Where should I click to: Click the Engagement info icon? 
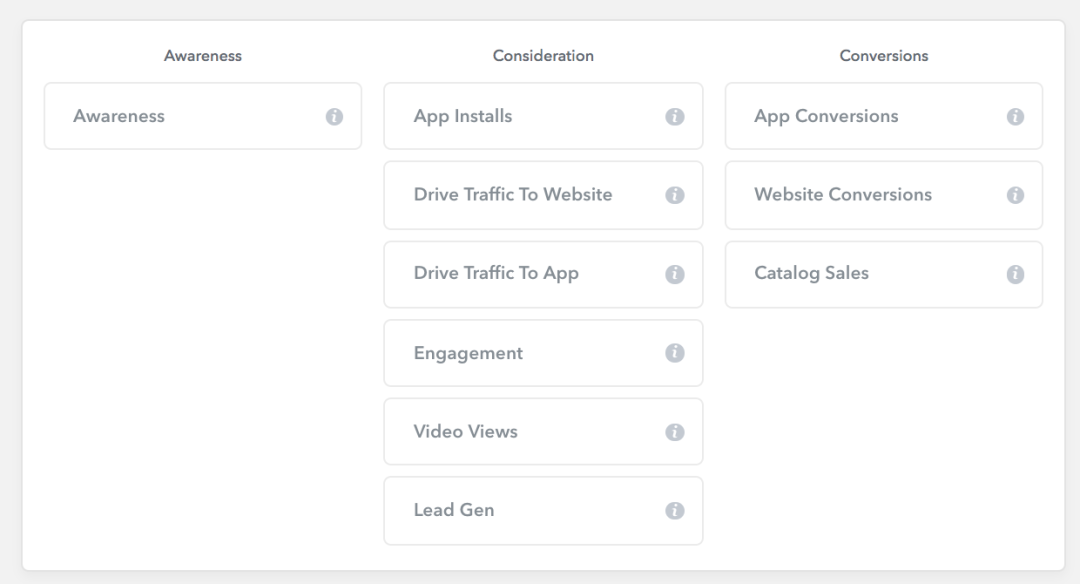(x=674, y=353)
